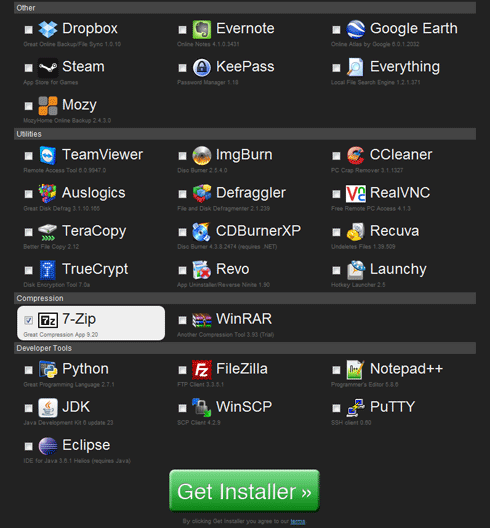The height and width of the screenshot is (528, 490).
Task: Enable the Evernote checkbox
Action: tap(182, 30)
